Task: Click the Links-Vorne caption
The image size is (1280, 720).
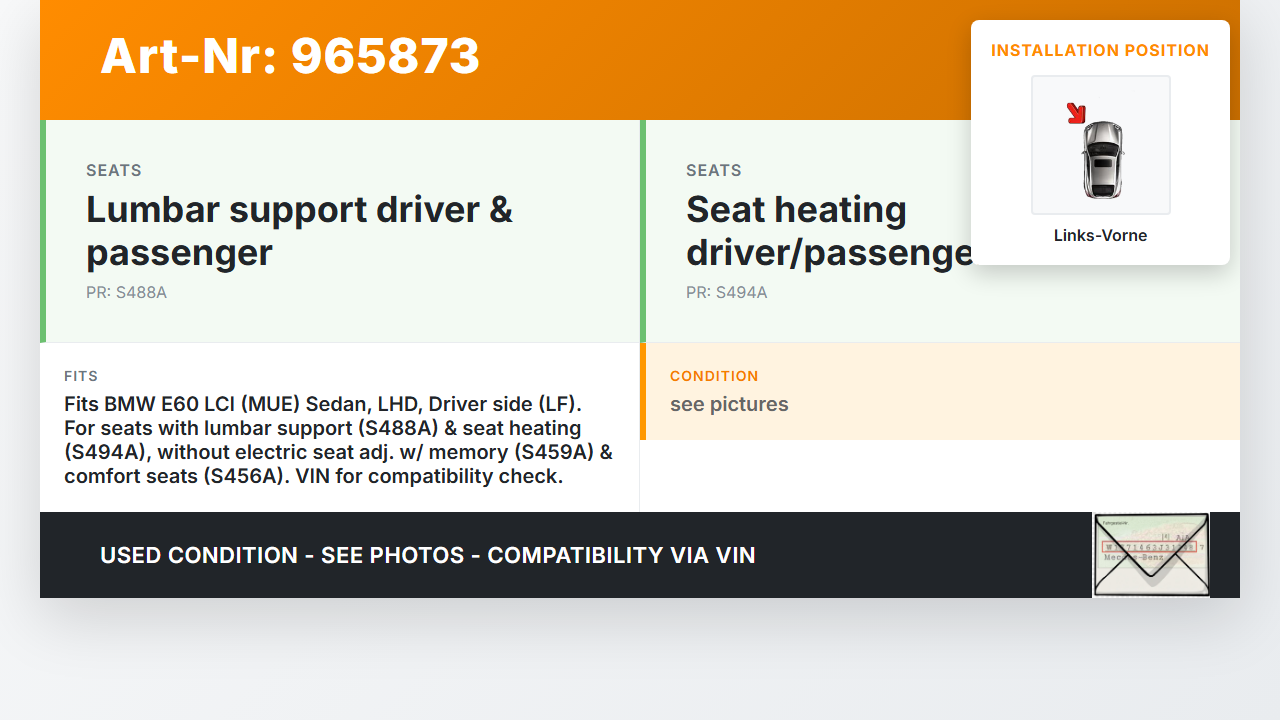Action: (1100, 236)
